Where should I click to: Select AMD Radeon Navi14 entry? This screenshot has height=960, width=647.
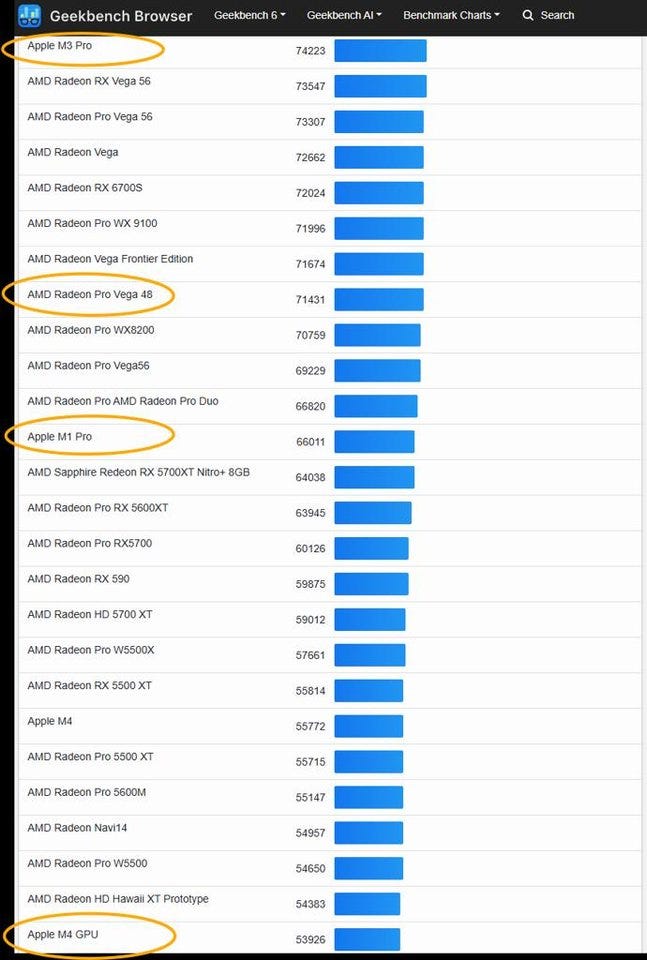point(77,828)
